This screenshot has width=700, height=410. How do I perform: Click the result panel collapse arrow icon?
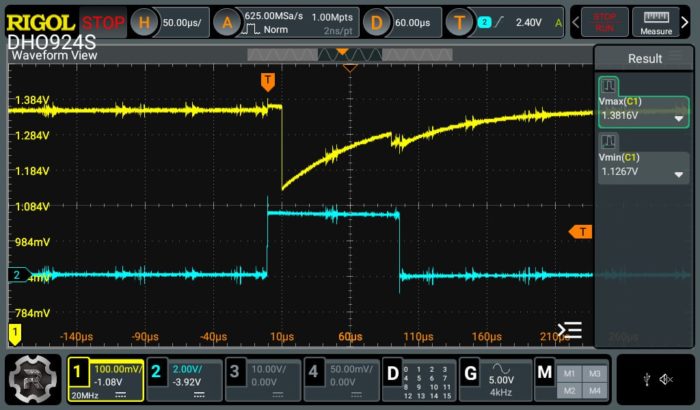tap(569, 329)
